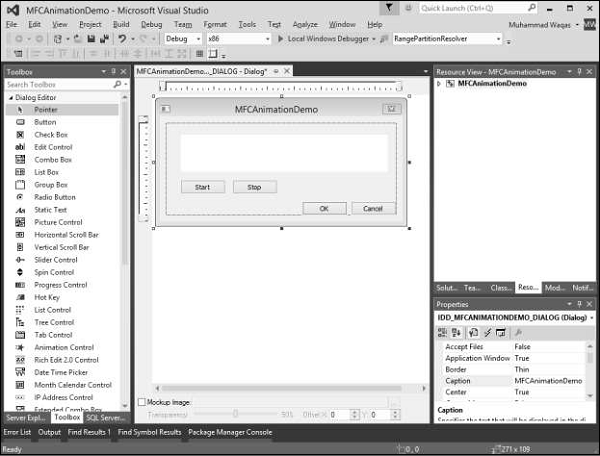The height and width of the screenshot is (456, 600).
Task: Select the List Control toolbox item
Action: coord(62,310)
